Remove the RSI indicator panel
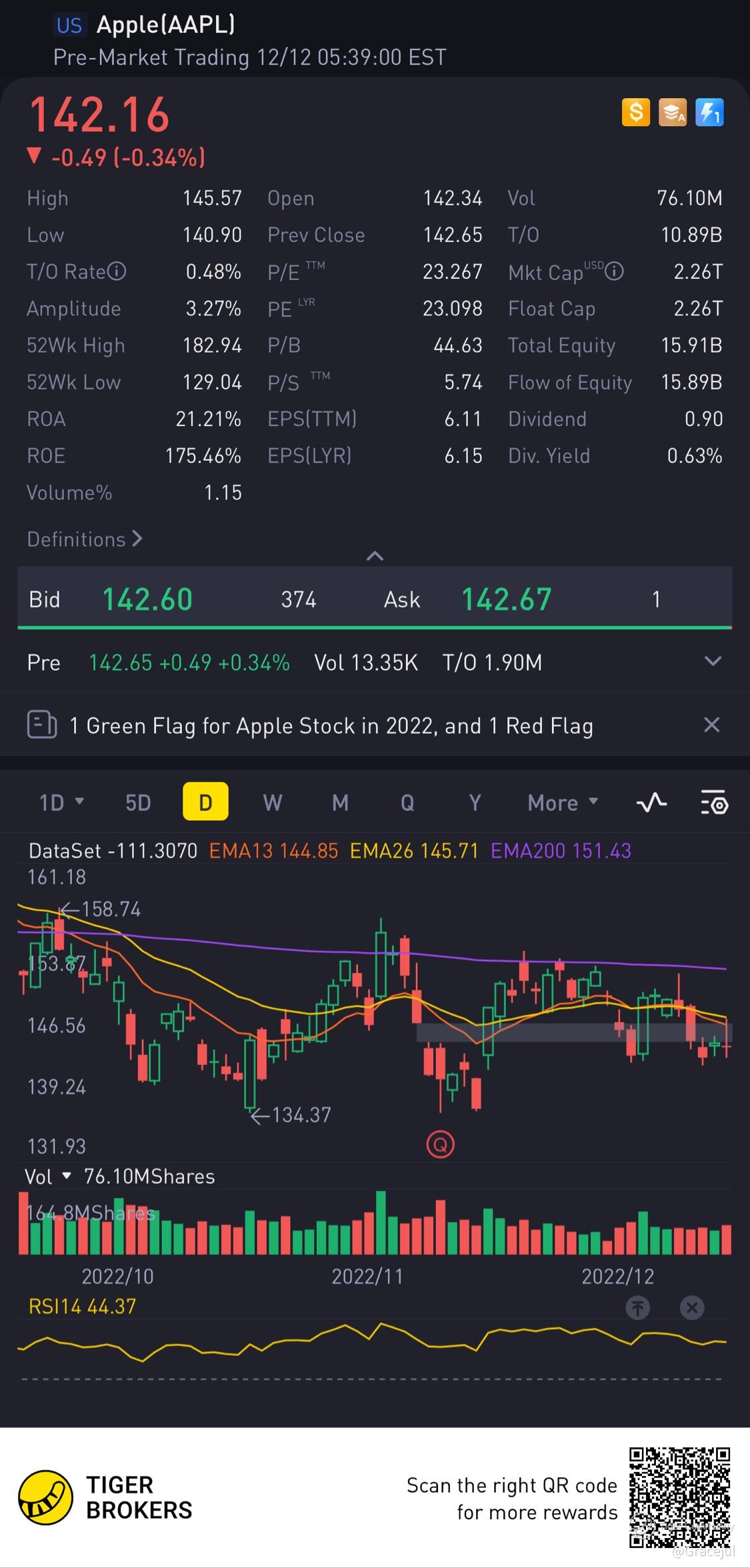 pos(692,1307)
